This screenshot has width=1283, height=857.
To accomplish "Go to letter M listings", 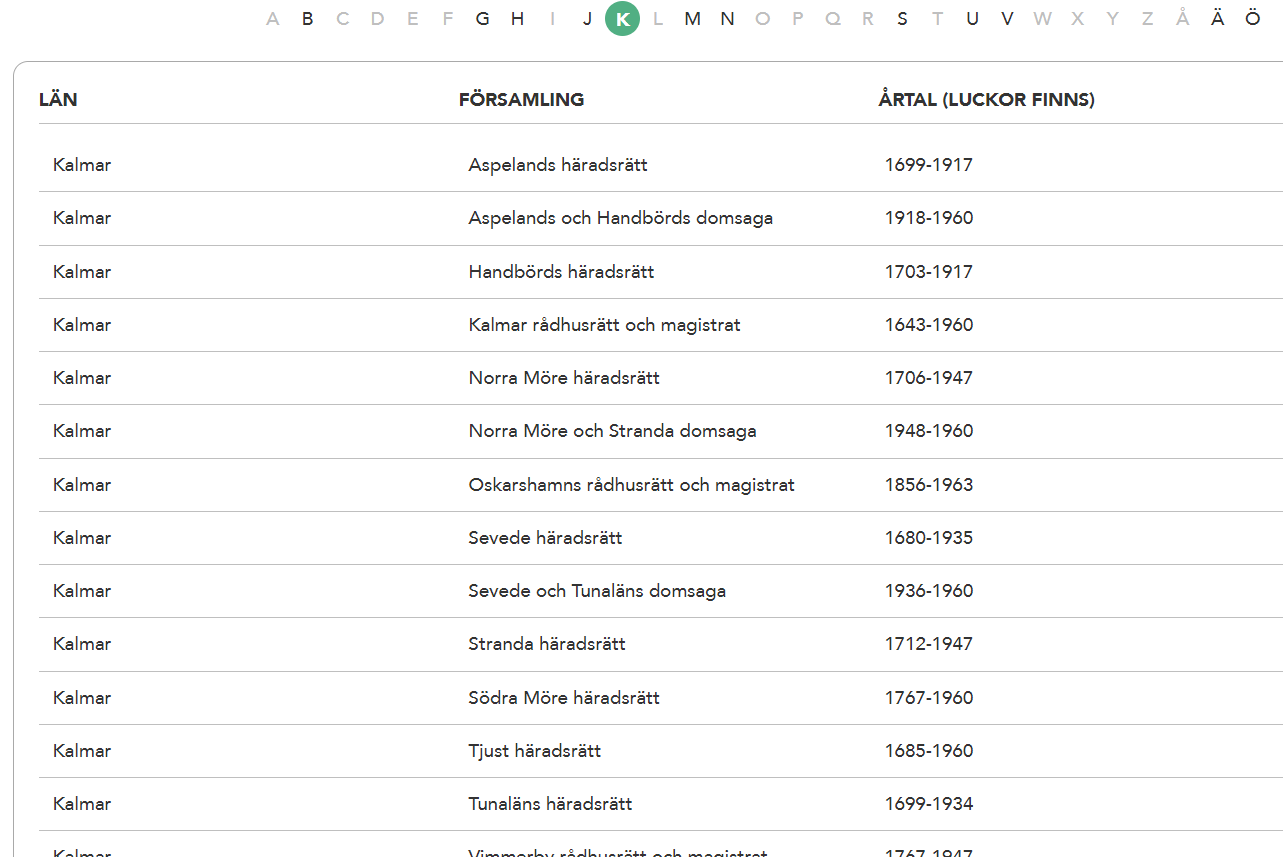I will (x=692, y=18).
